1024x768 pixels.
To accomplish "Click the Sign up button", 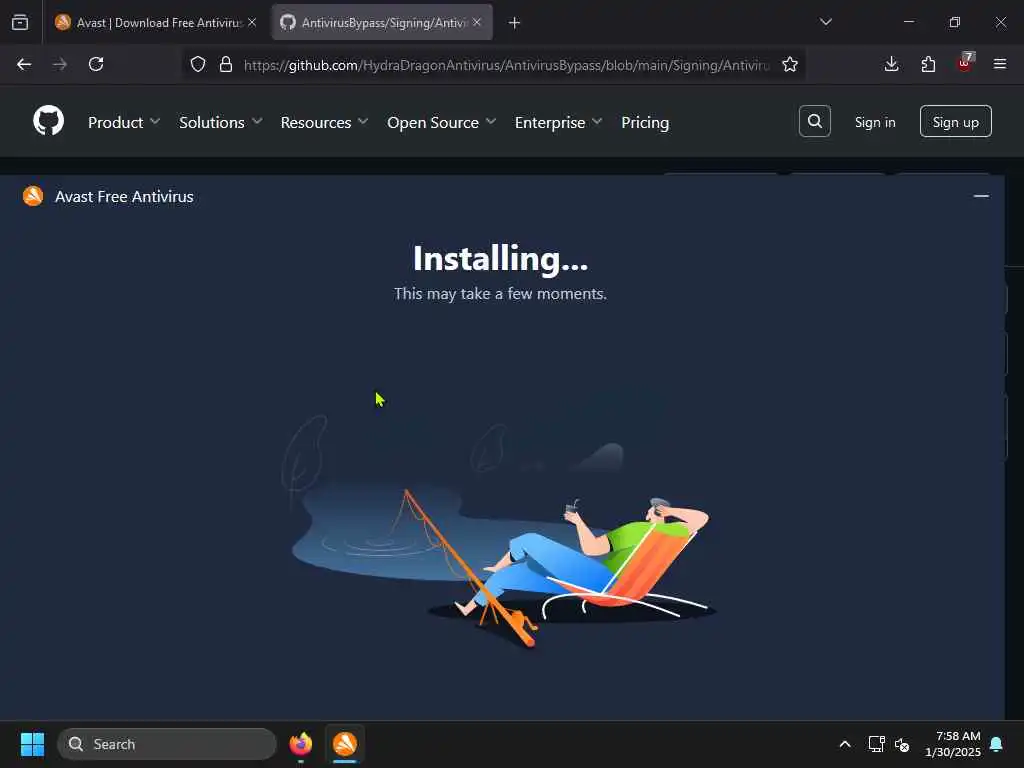I will coord(955,121).
